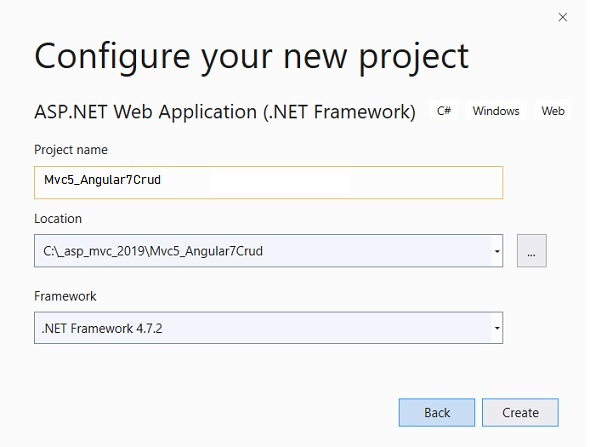Expand the Location dropdown arrow
Screen dimensions: 590x447
click(497, 251)
